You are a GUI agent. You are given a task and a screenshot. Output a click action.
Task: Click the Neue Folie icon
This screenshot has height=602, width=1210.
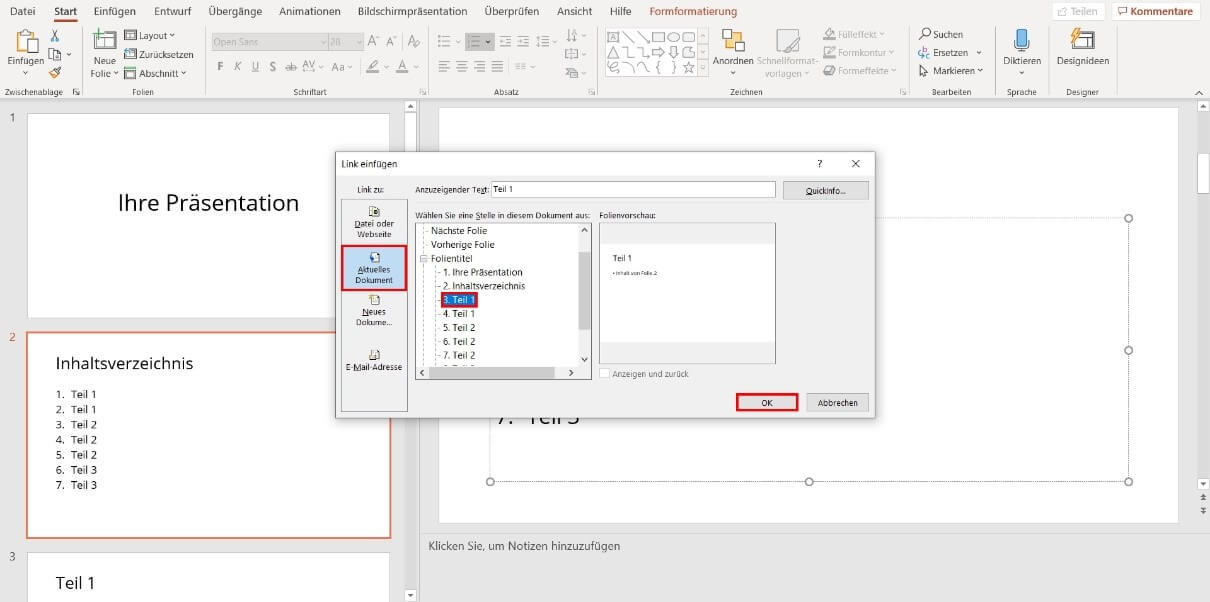pos(104,39)
